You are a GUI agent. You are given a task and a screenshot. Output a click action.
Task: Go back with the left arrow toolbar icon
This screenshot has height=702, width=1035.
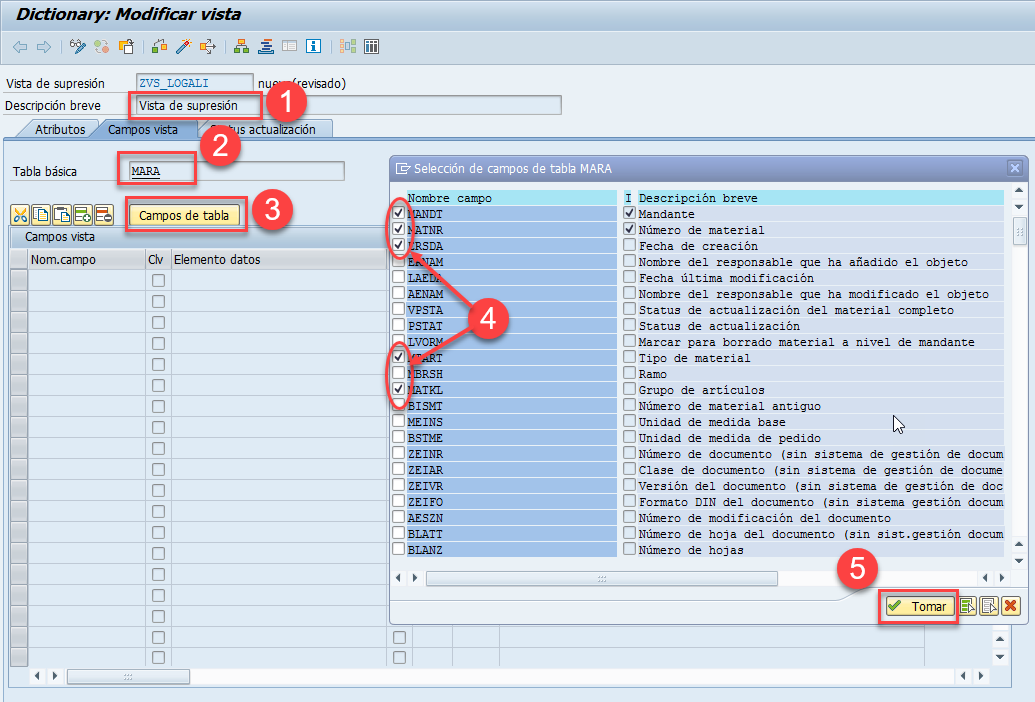20,47
